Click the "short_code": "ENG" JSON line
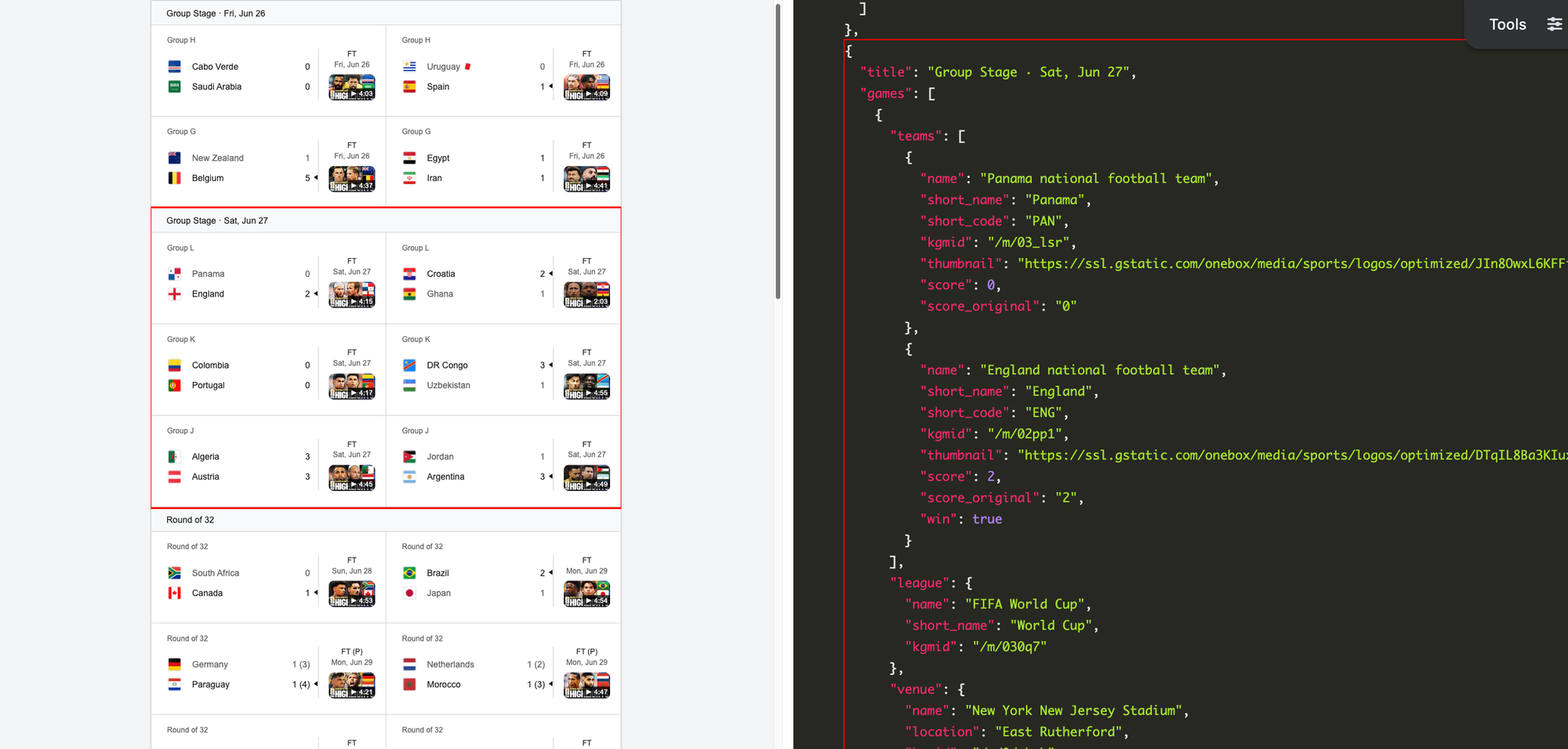 pyautogui.click(x=994, y=413)
